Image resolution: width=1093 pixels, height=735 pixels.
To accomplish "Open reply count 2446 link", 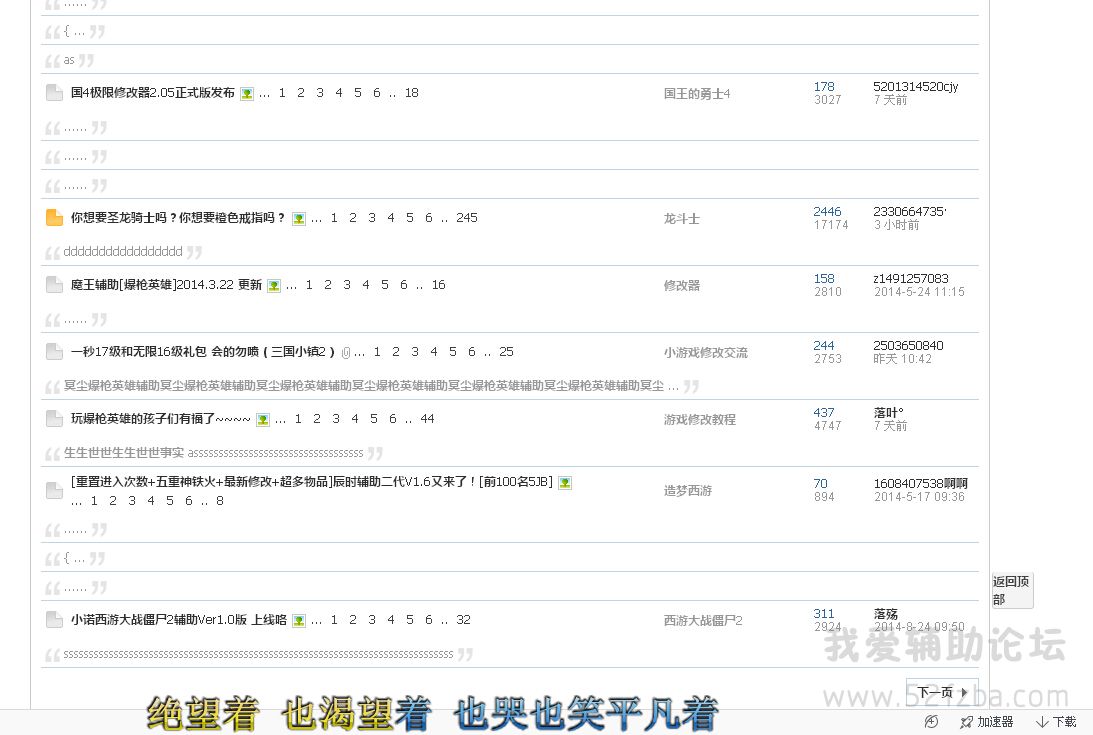I will point(827,211).
